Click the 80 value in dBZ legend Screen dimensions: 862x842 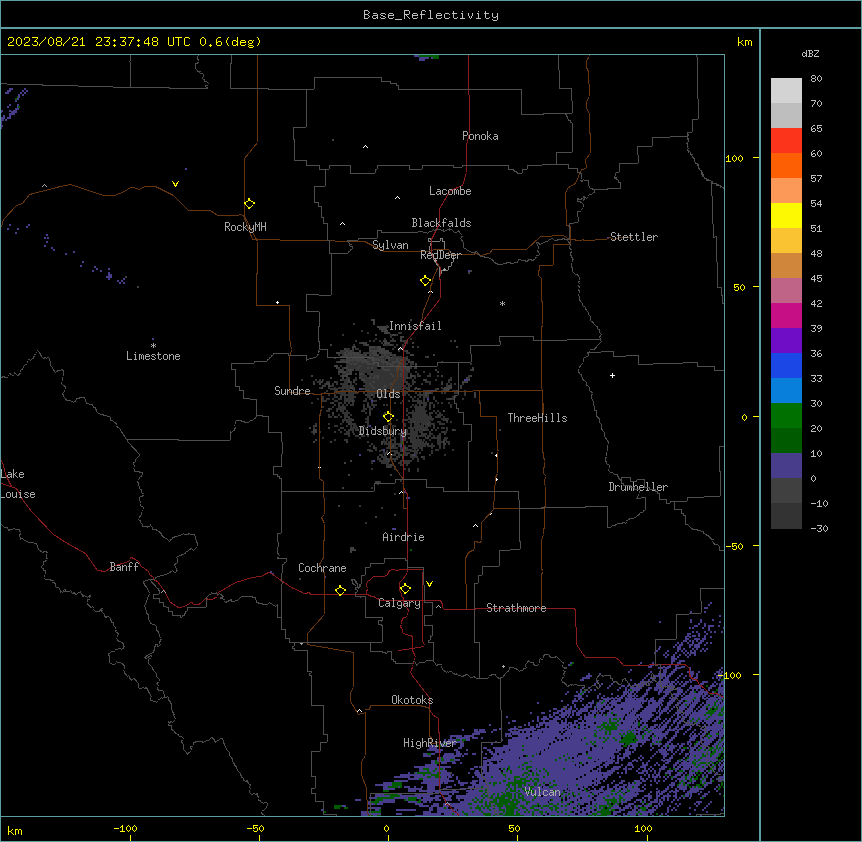(816, 79)
